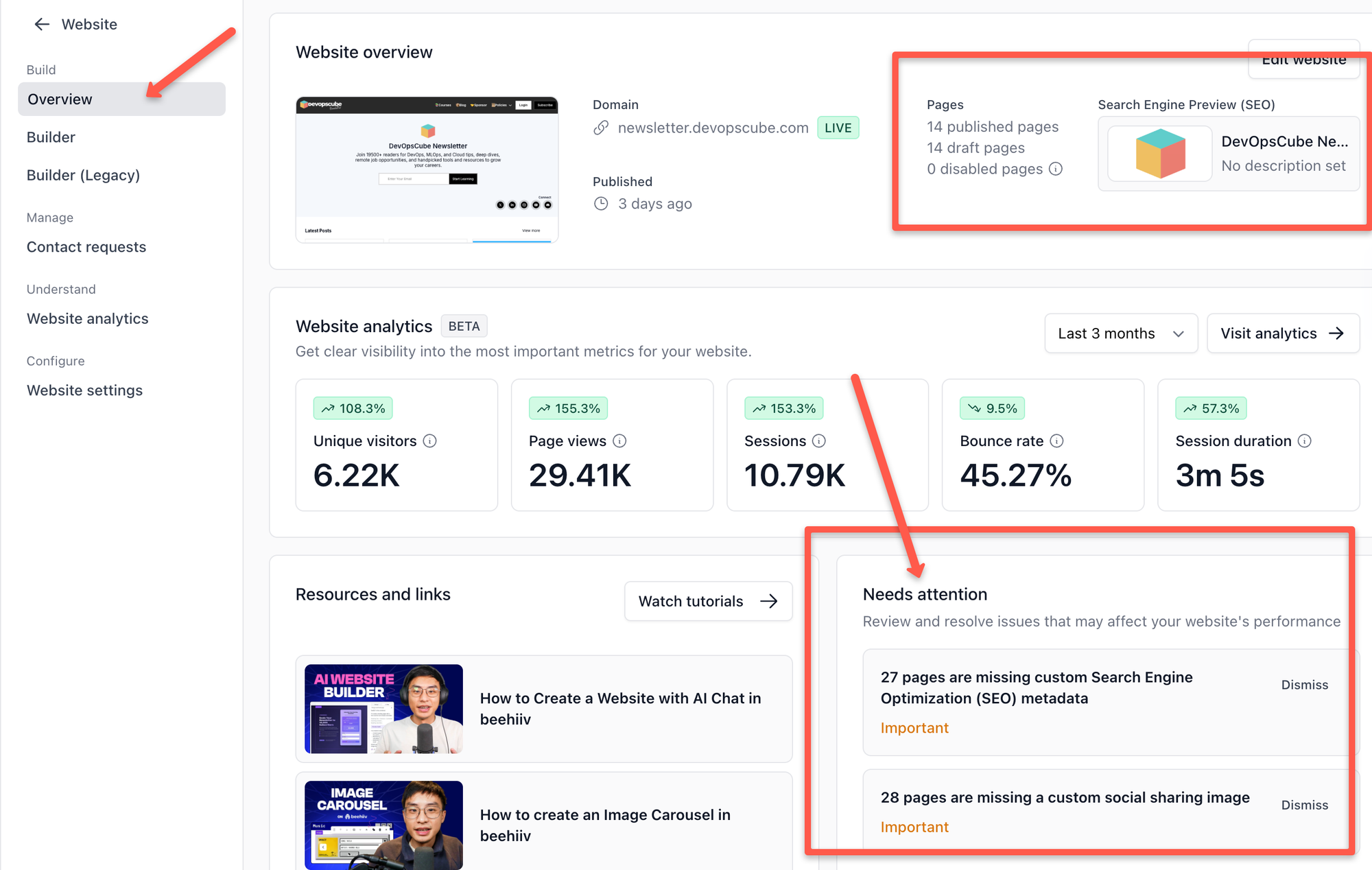
Task: Click info icon beside Bounce rate
Action: [1057, 441]
